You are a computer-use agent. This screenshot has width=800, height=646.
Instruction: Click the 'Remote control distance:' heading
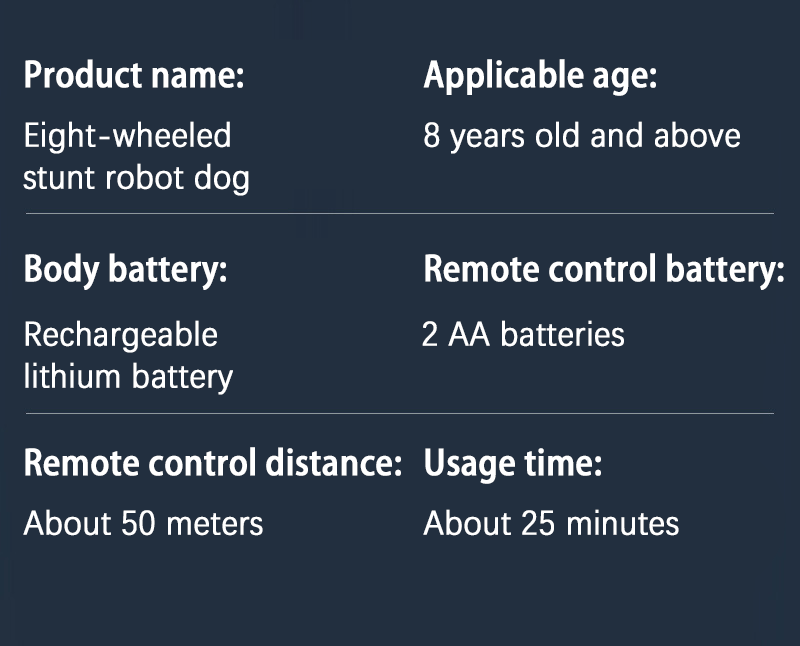coord(213,463)
